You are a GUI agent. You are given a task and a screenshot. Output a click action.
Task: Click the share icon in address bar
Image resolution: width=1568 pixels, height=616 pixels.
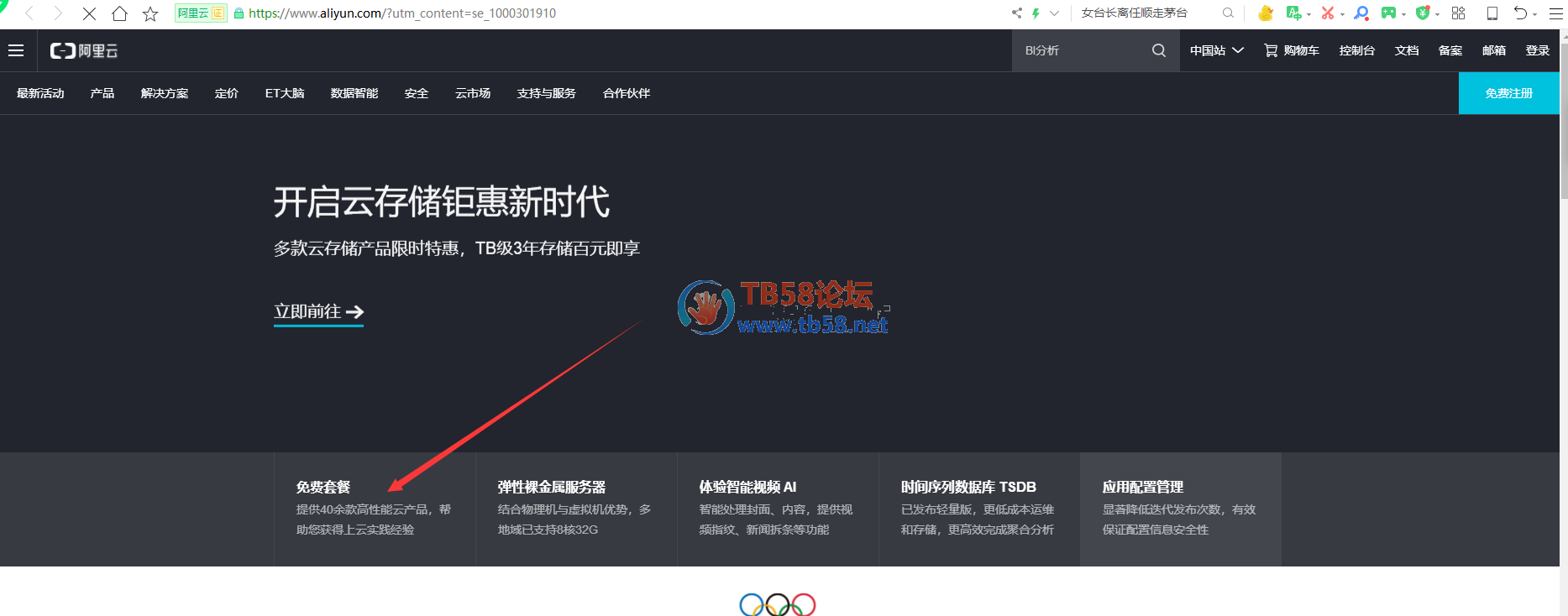[1017, 13]
